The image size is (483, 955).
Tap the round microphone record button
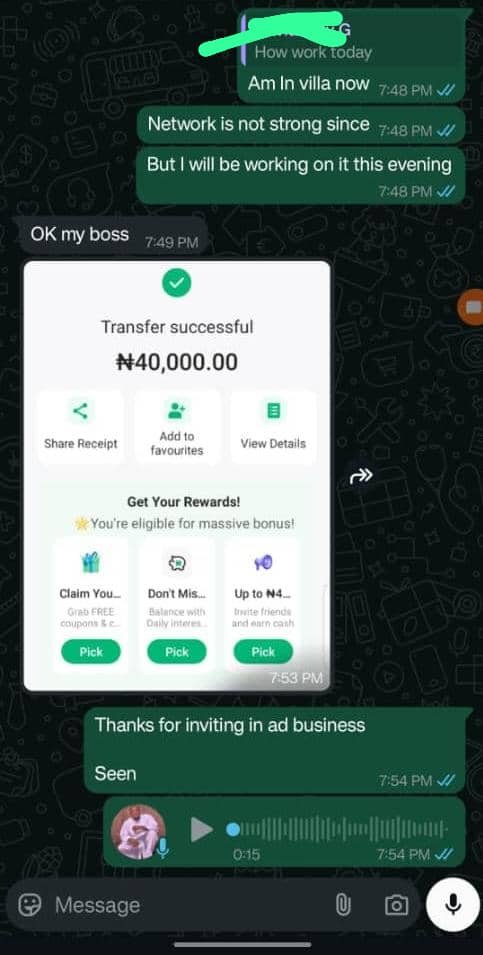click(x=453, y=904)
